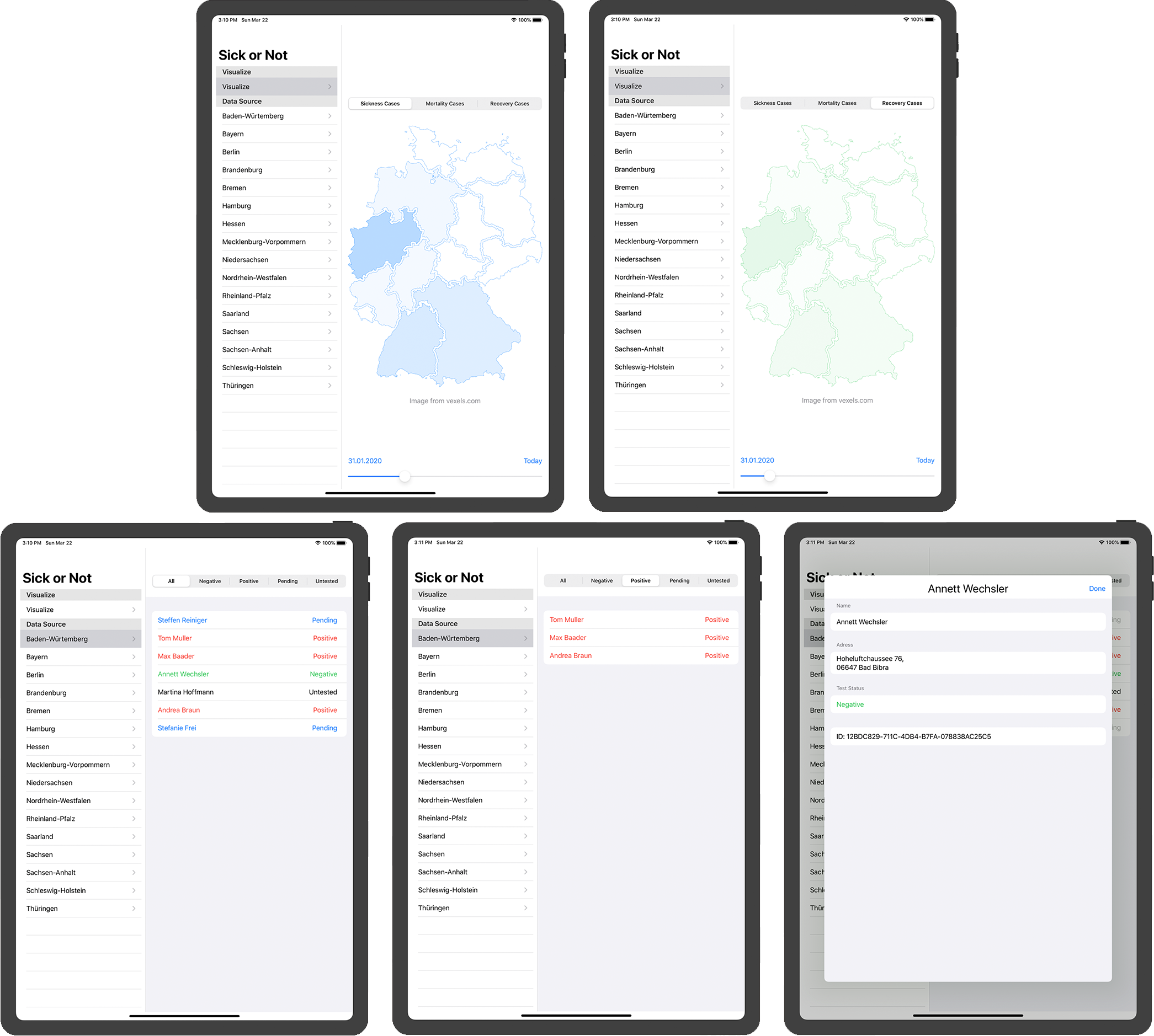Open Hamburg chevron in all-patients list sidebar

point(134,729)
